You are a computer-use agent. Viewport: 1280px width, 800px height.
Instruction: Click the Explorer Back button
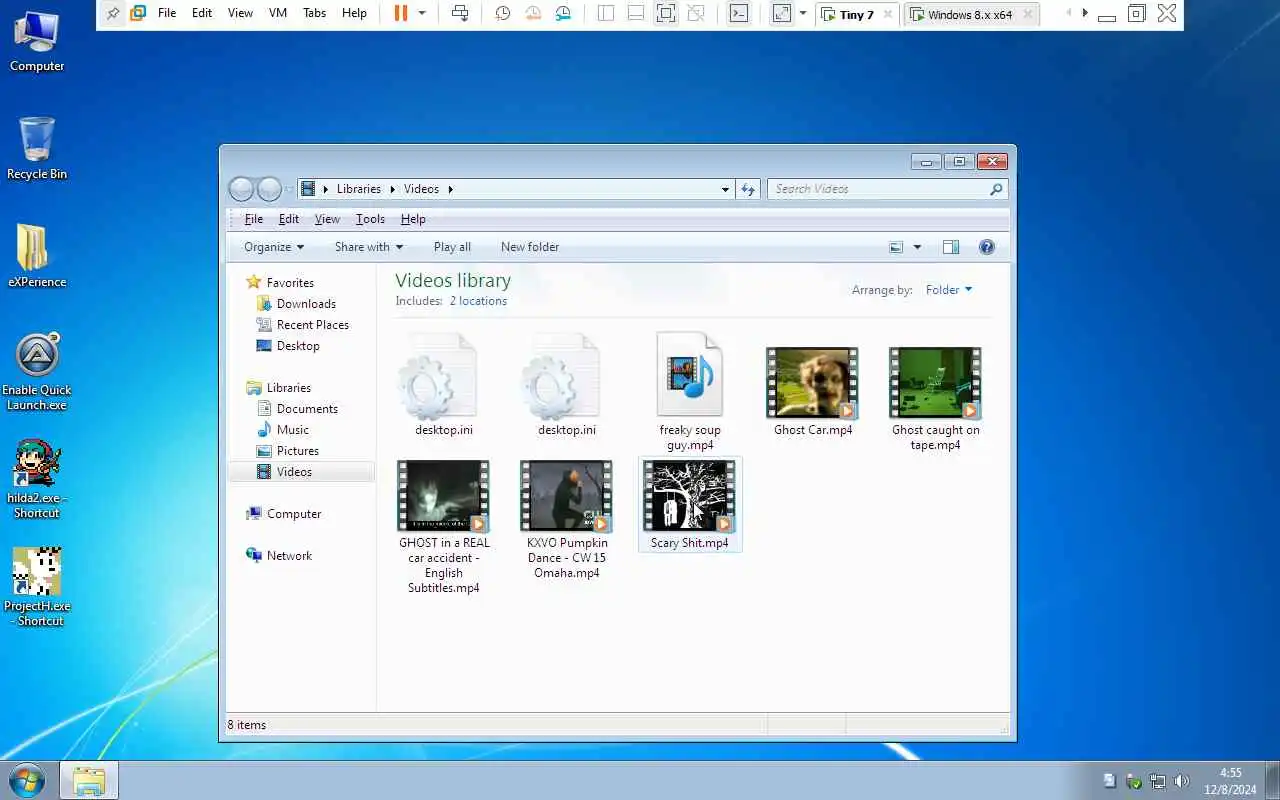point(241,189)
